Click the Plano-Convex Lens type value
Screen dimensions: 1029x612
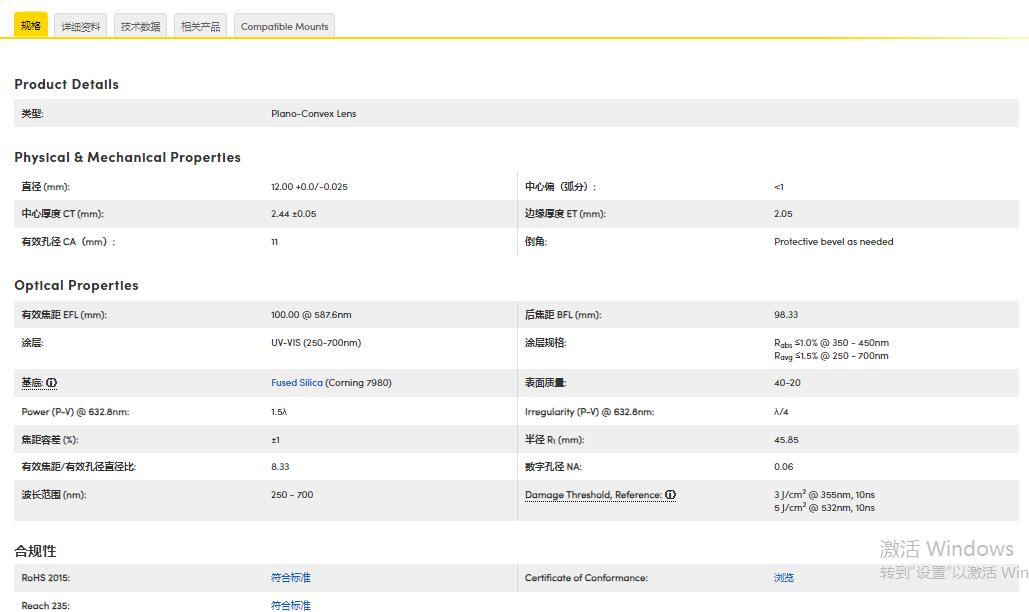point(313,114)
